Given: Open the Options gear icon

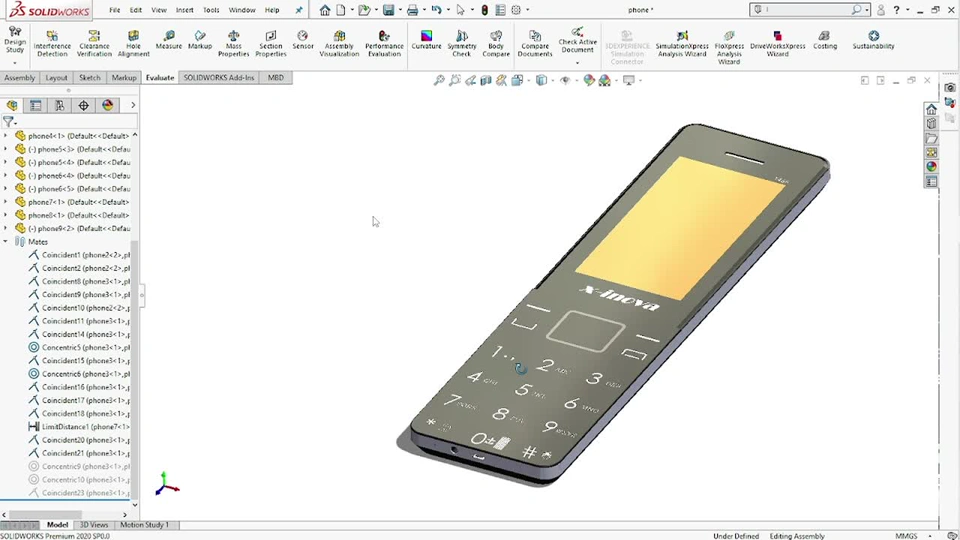Looking at the screenshot, I should tap(516, 10).
